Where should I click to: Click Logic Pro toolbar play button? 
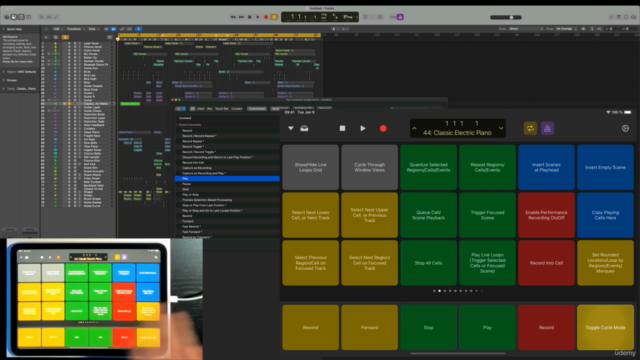click(x=258, y=17)
